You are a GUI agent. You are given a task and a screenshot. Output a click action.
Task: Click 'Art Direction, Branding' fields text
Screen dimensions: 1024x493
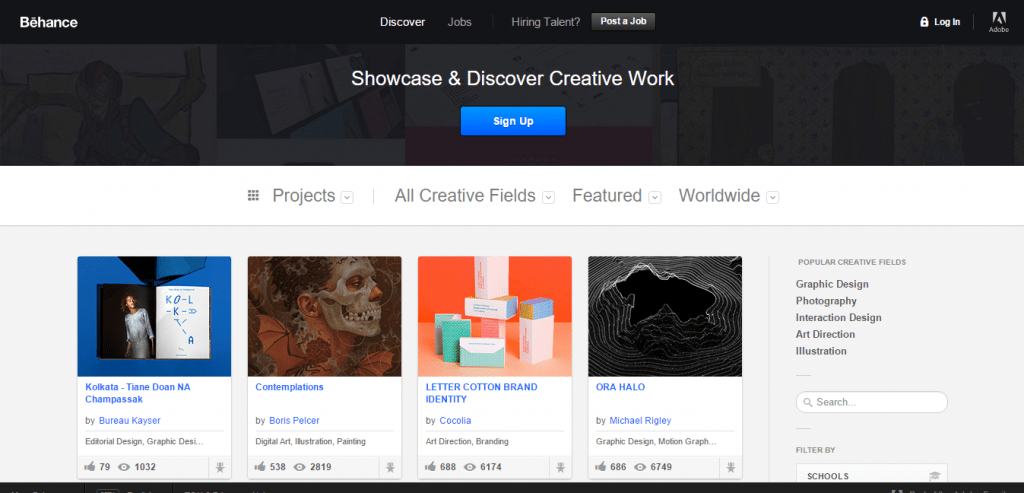467,441
